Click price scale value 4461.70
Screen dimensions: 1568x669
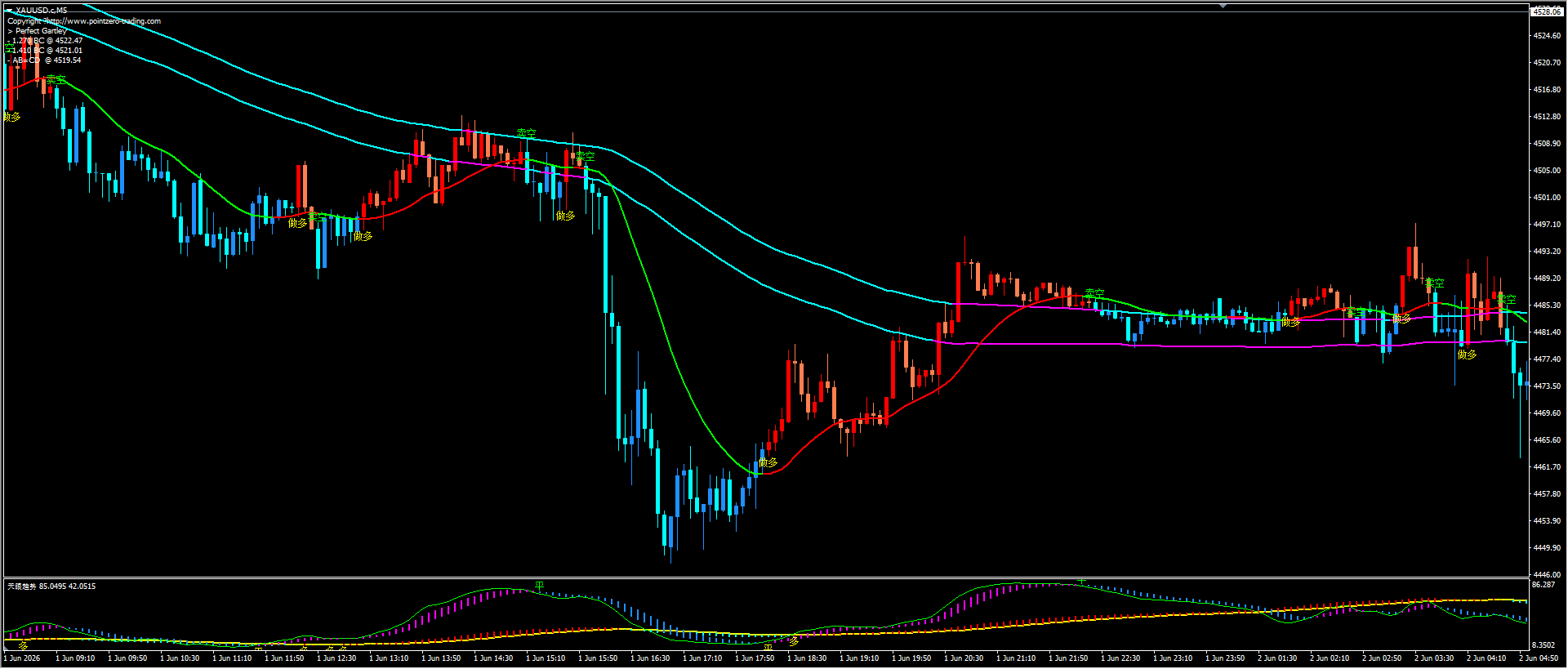pos(1547,467)
